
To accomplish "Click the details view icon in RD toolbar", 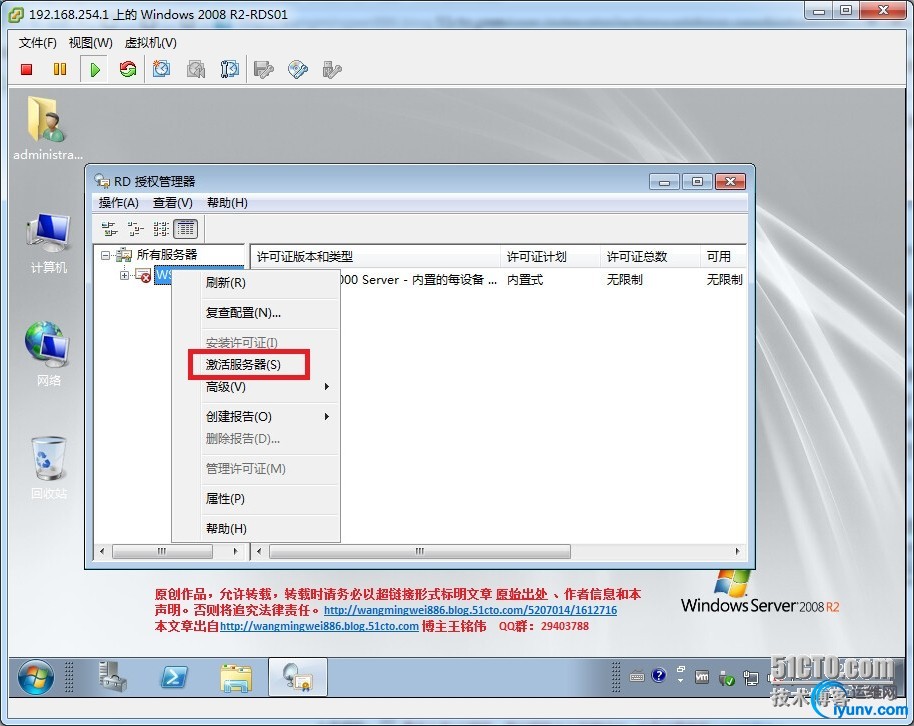I will [x=186, y=229].
